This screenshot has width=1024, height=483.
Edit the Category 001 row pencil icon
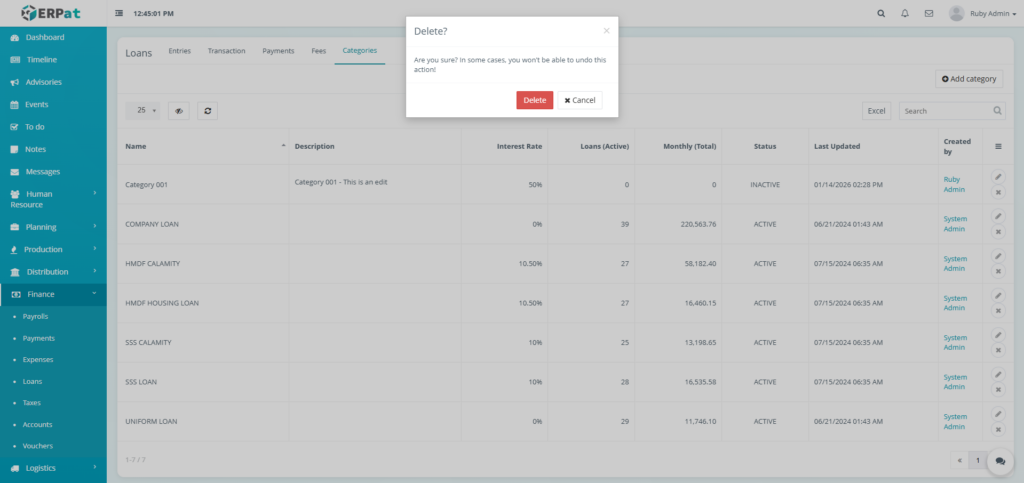tap(997, 177)
